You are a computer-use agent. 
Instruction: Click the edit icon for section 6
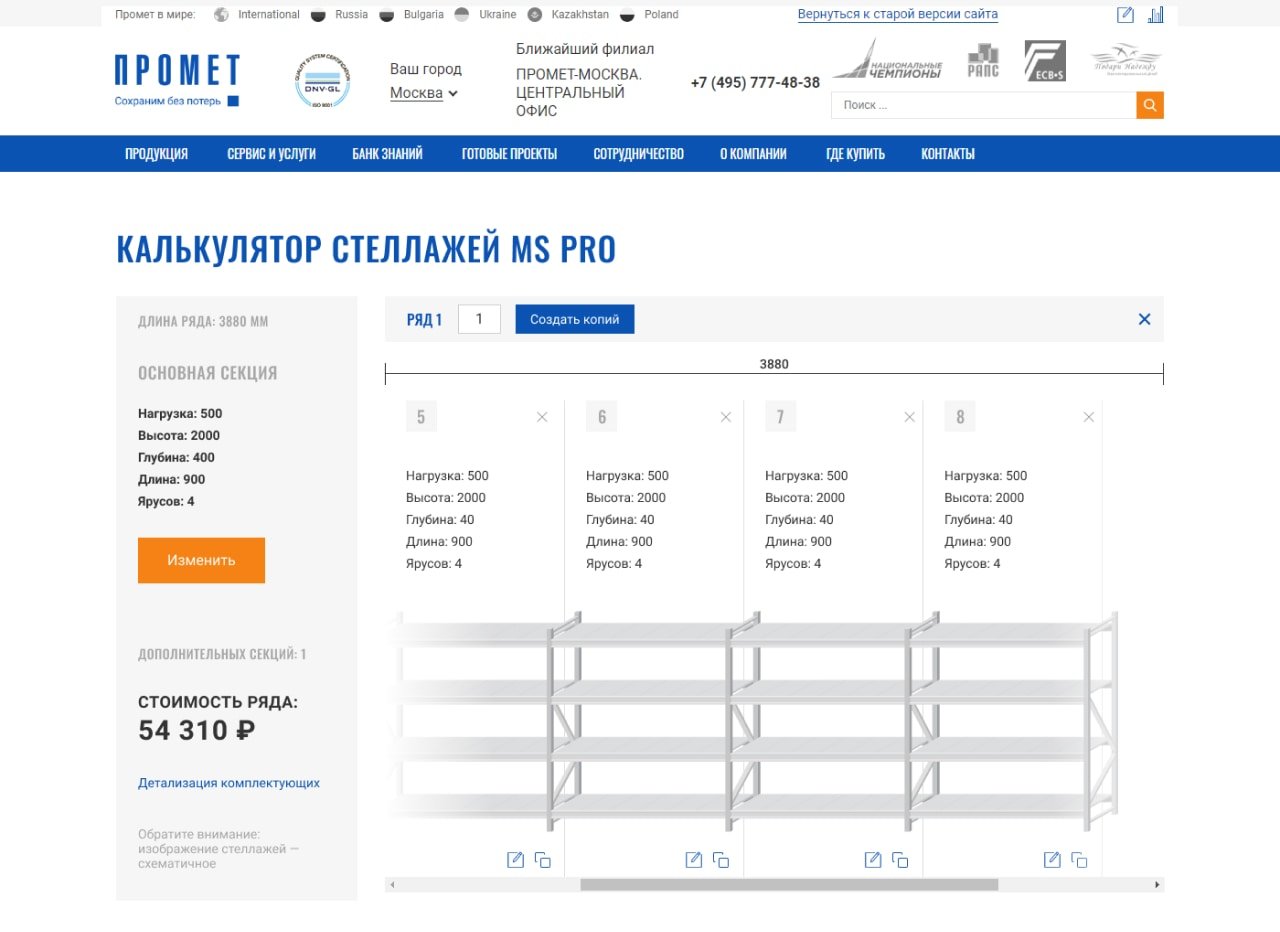(x=694, y=860)
